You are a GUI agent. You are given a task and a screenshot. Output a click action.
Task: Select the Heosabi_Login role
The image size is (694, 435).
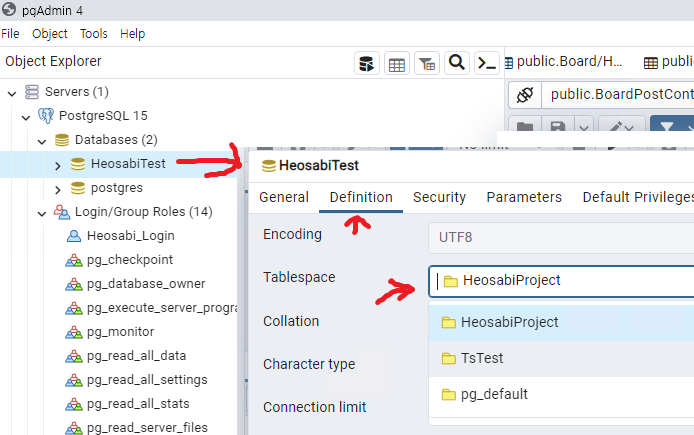[131, 236]
